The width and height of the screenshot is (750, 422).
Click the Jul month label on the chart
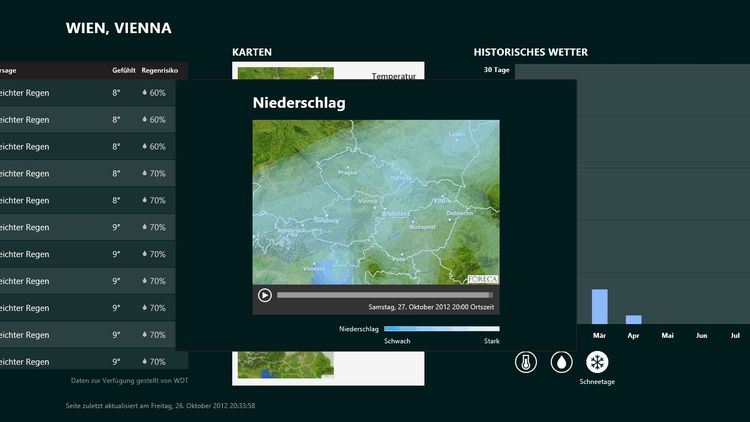[735, 335]
